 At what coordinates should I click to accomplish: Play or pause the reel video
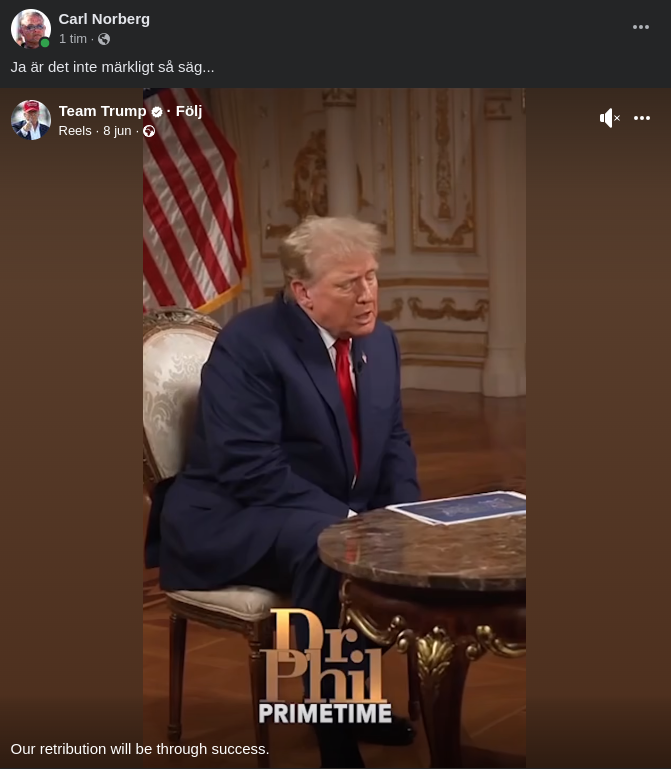tap(334, 428)
